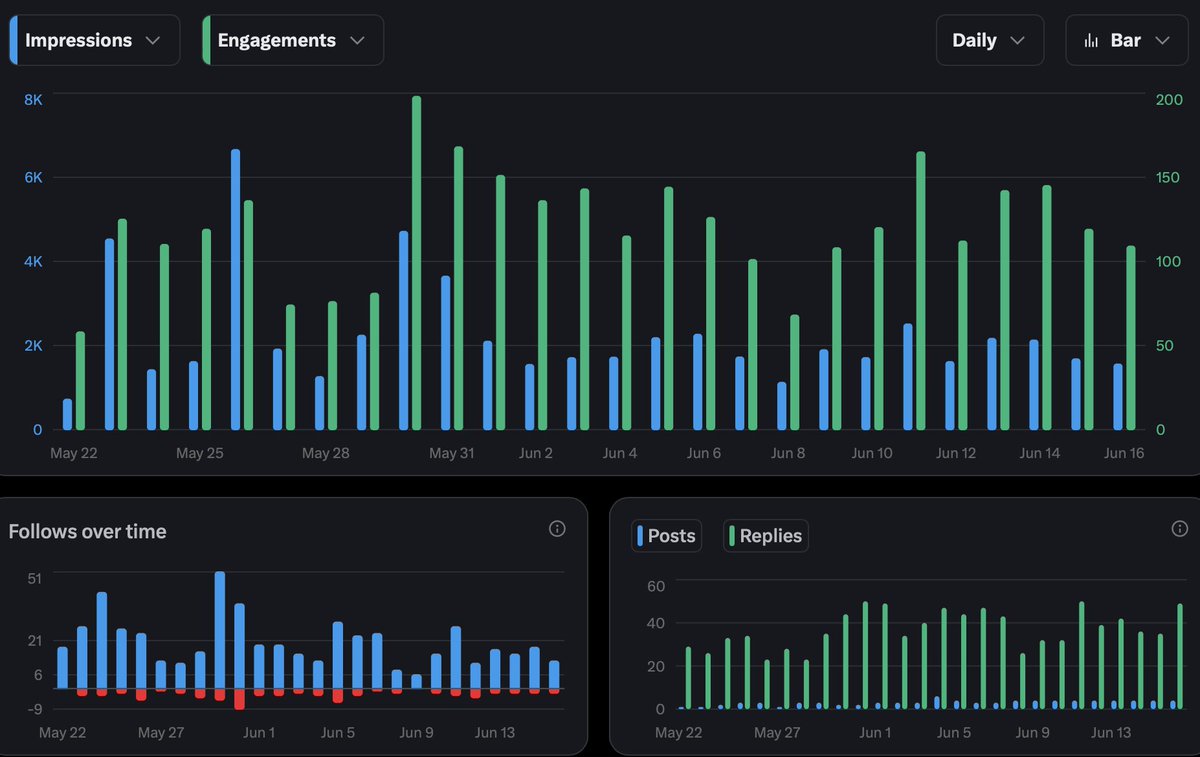The image size is (1200, 757).
Task: Click the '8K' impressions axis label
Action: tap(33, 99)
